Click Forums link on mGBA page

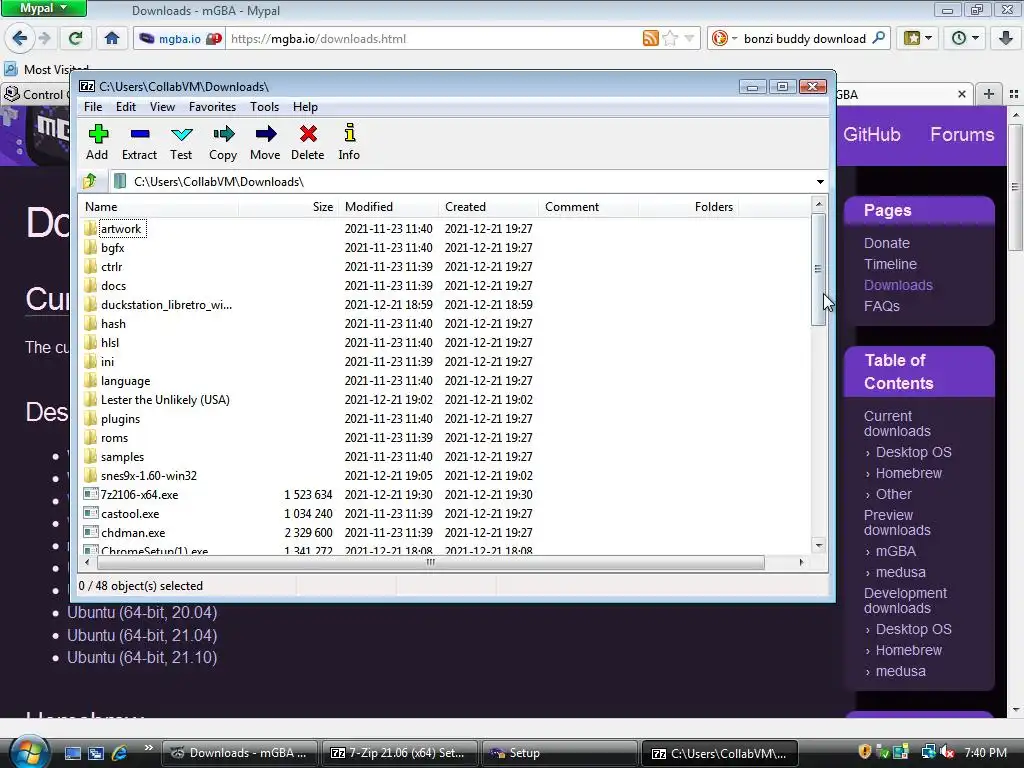[962, 135]
